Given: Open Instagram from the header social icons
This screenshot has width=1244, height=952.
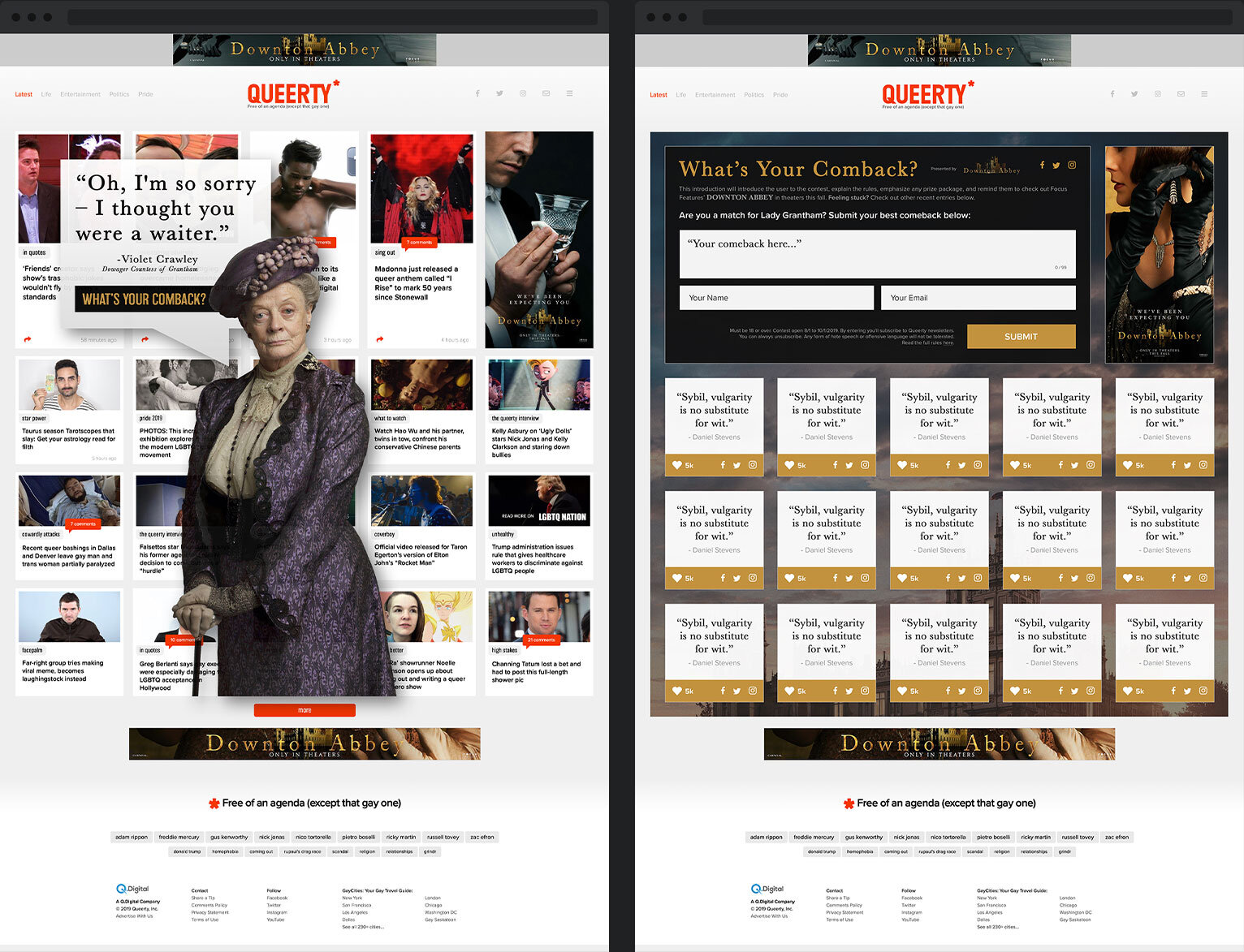Looking at the screenshot, I should pyautogui.click(x=523, y=93).
